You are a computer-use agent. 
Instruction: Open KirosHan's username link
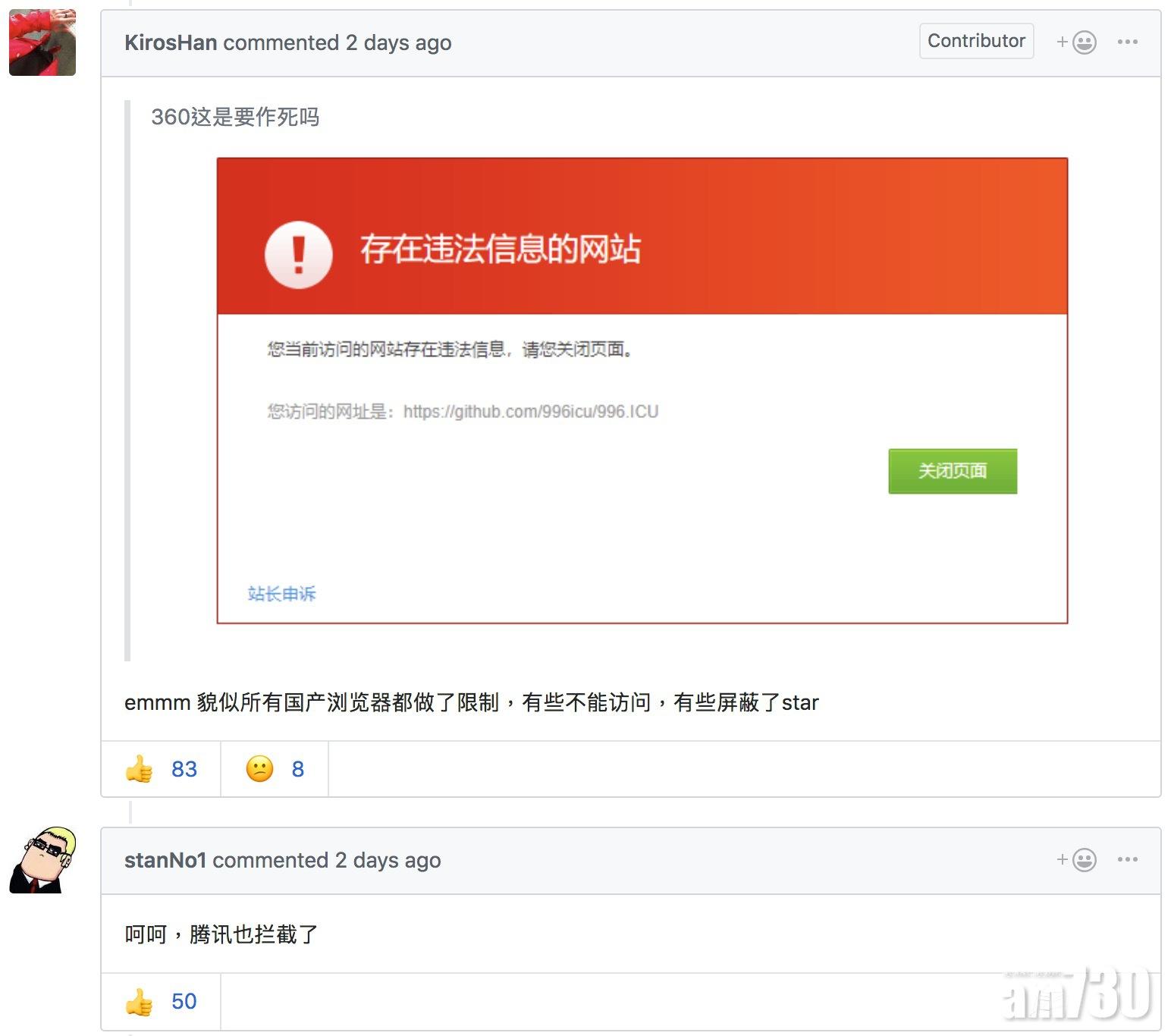pyautogui.click(x=170, y=42)
